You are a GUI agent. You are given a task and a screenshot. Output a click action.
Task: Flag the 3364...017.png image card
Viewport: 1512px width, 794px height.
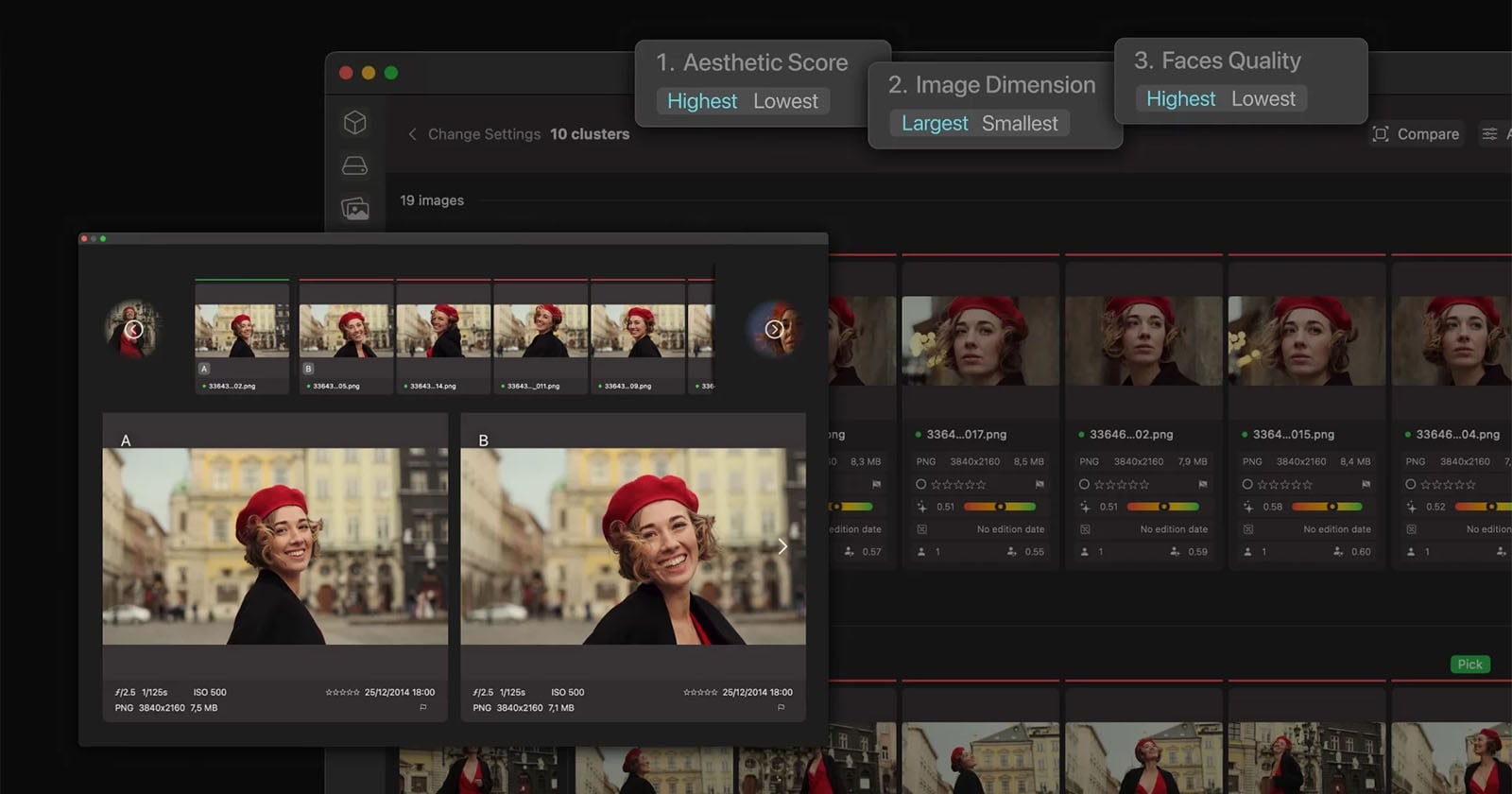[1039, 484]
